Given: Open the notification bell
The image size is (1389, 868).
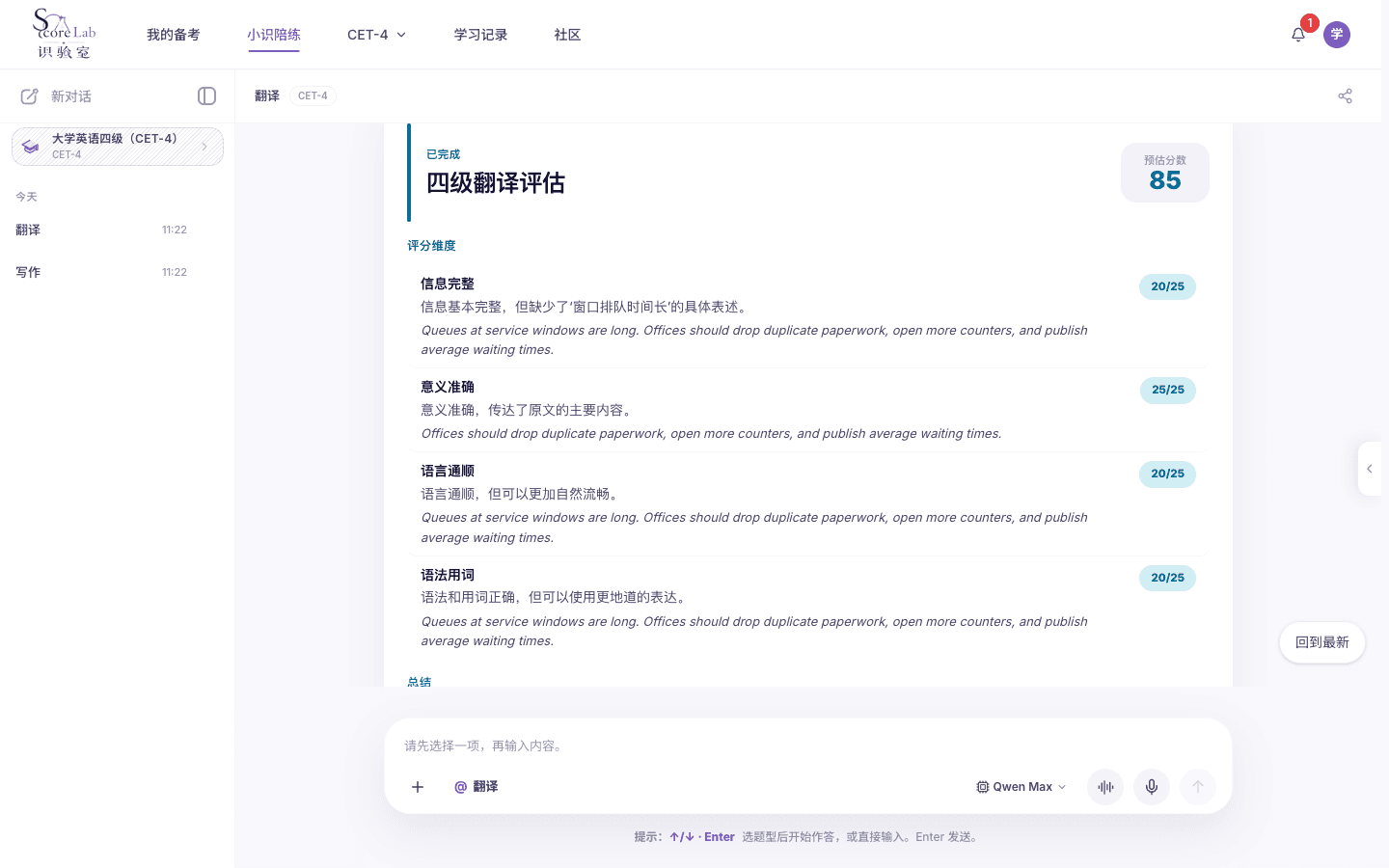Looking at the screenshot, I should [1298, 35].
